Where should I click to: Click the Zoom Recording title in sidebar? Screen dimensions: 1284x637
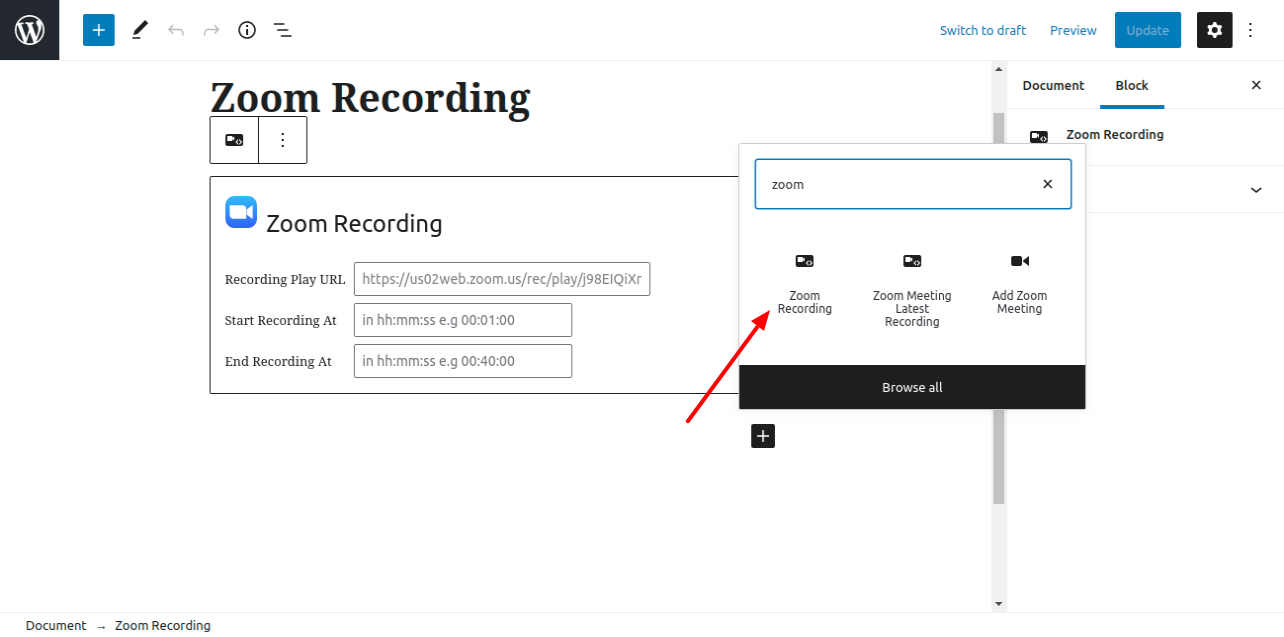tap(1115, 134)
